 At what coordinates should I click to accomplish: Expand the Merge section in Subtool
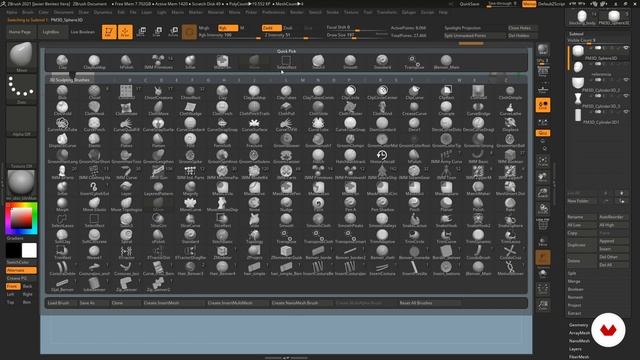(x=574, y=281)
